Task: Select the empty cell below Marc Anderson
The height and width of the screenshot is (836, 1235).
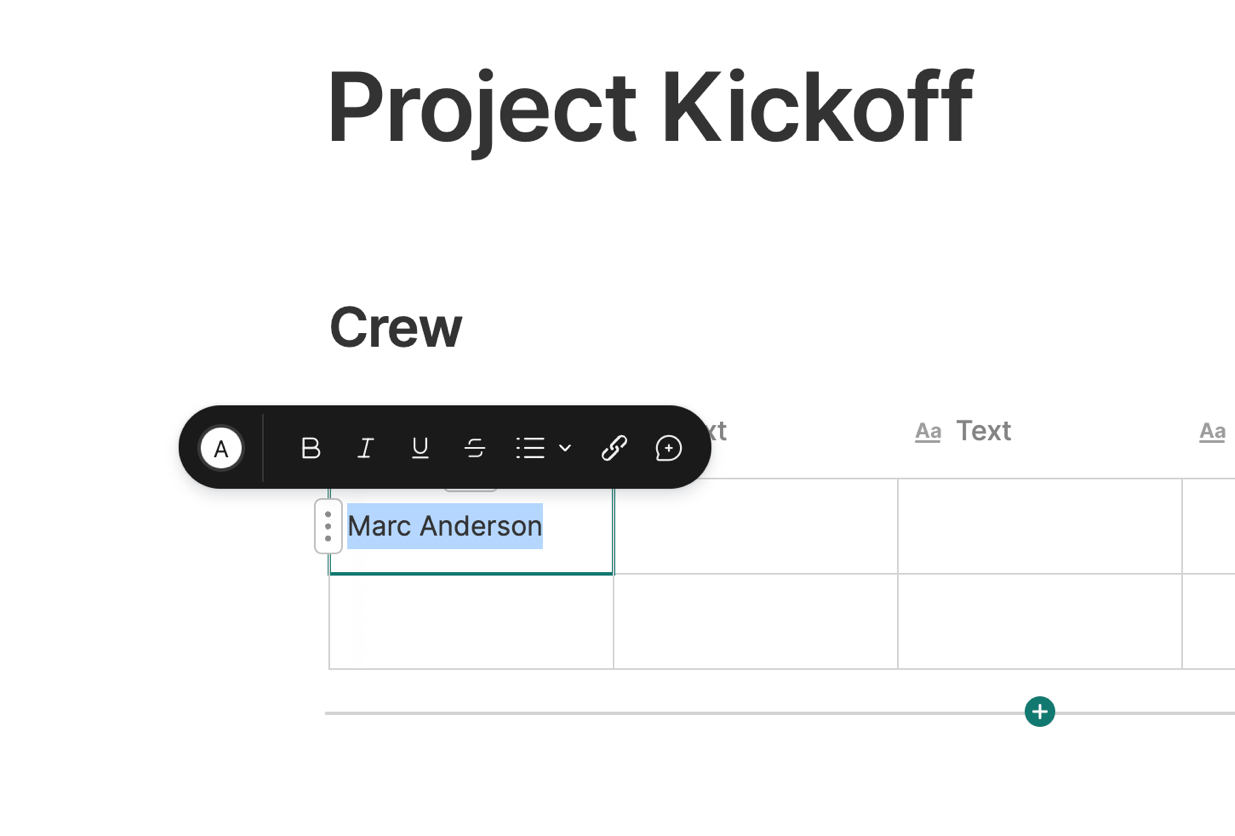Action: [471, 621]
